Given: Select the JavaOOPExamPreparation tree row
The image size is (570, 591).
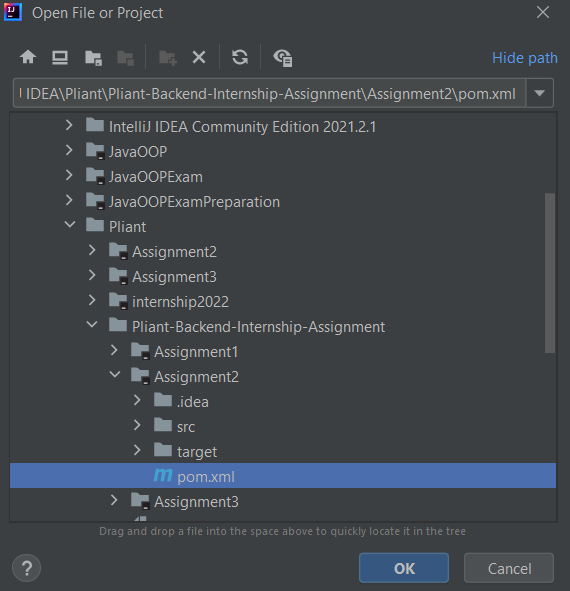Looking at the screenshot, I should pos(283,201).
